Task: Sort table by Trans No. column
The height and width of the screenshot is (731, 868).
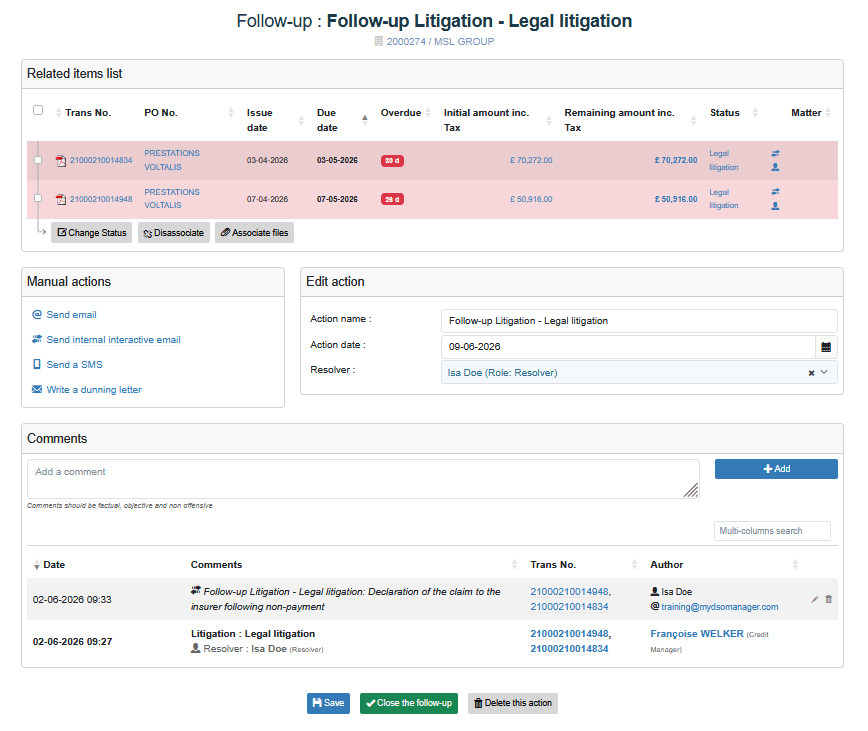Action: coord(59,113)
